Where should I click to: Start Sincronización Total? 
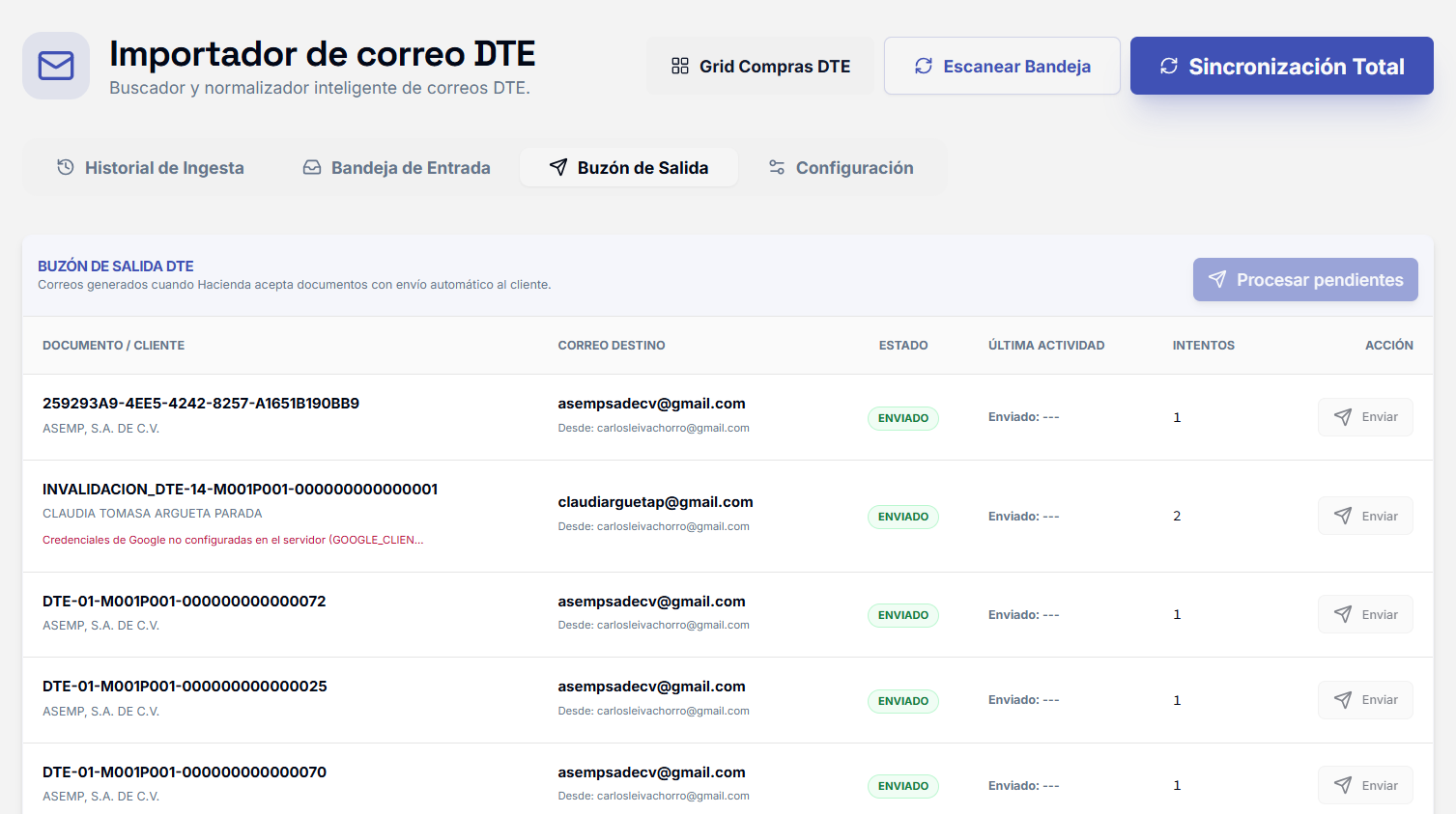coord(1282,66)
